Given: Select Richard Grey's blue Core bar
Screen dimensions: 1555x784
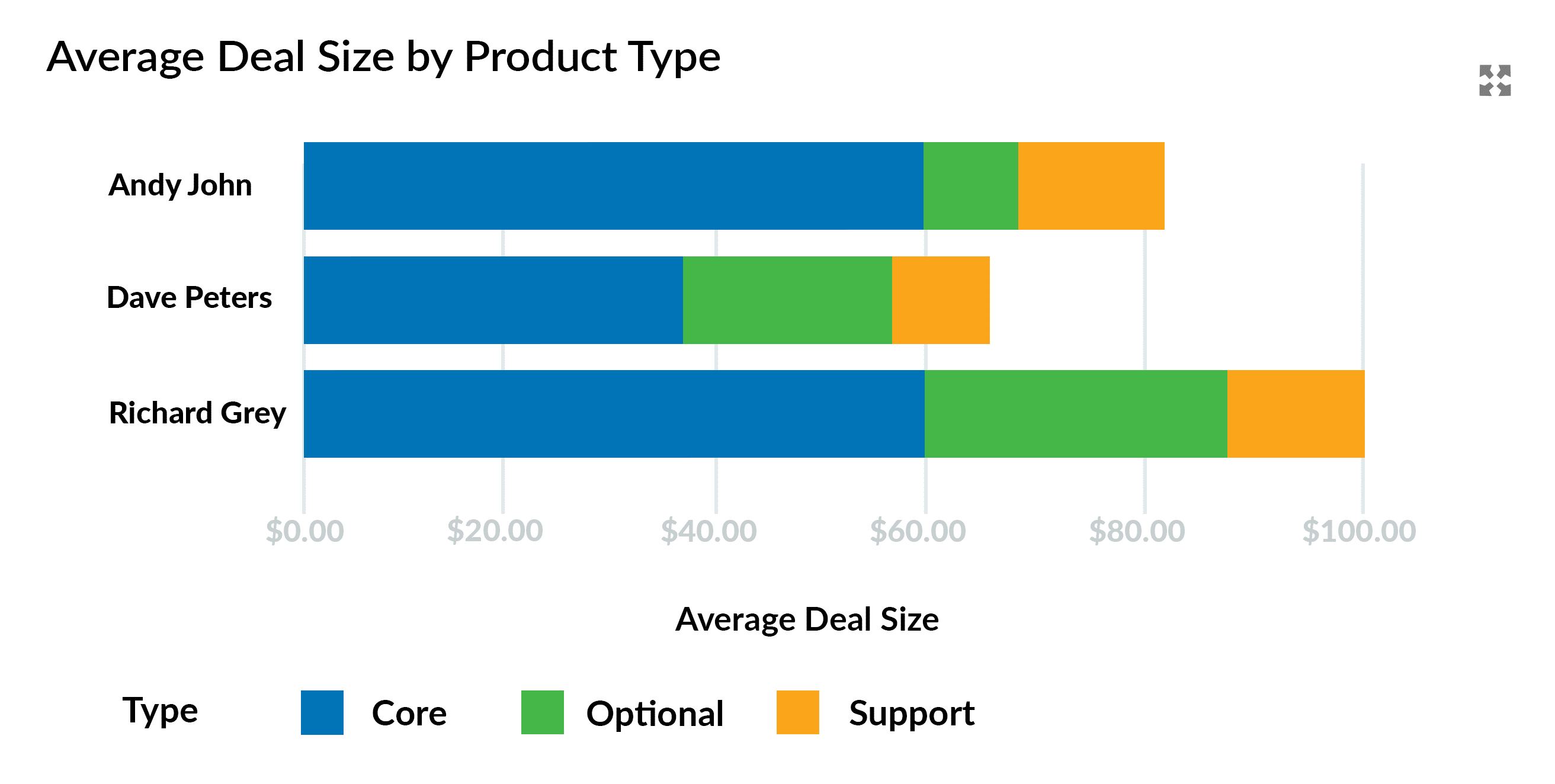Looking at the screenshot, I should [613, 414].
